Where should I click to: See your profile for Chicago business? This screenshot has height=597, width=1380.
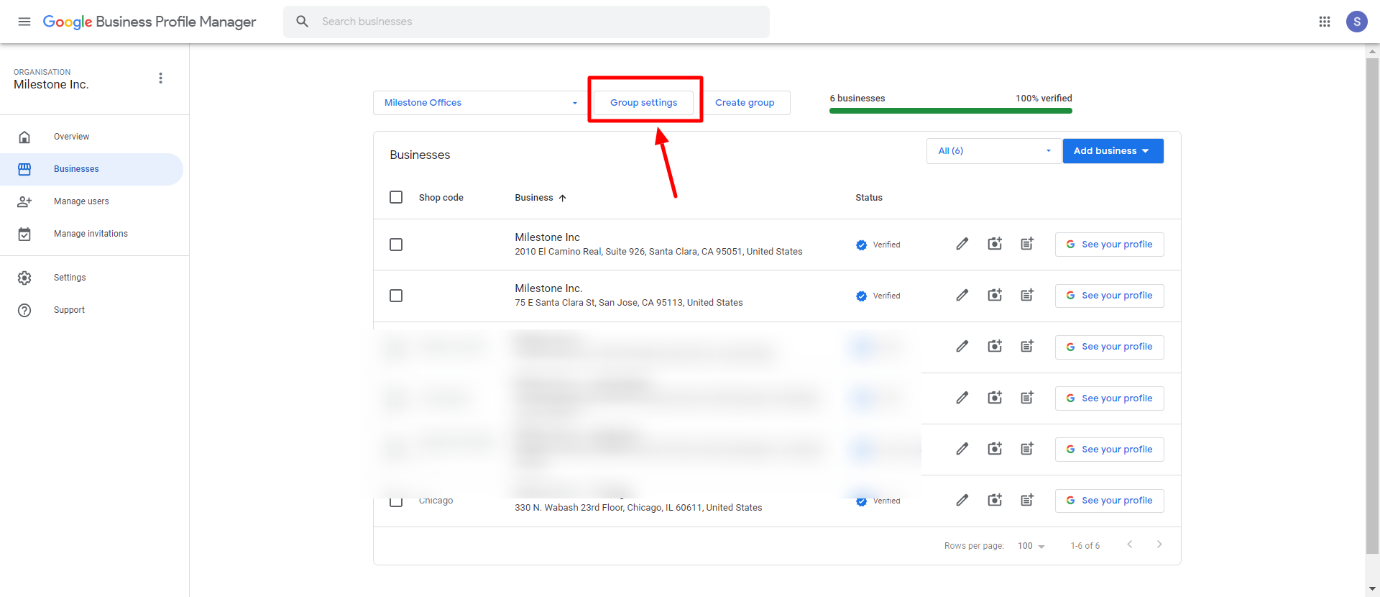pos(1109,500)
